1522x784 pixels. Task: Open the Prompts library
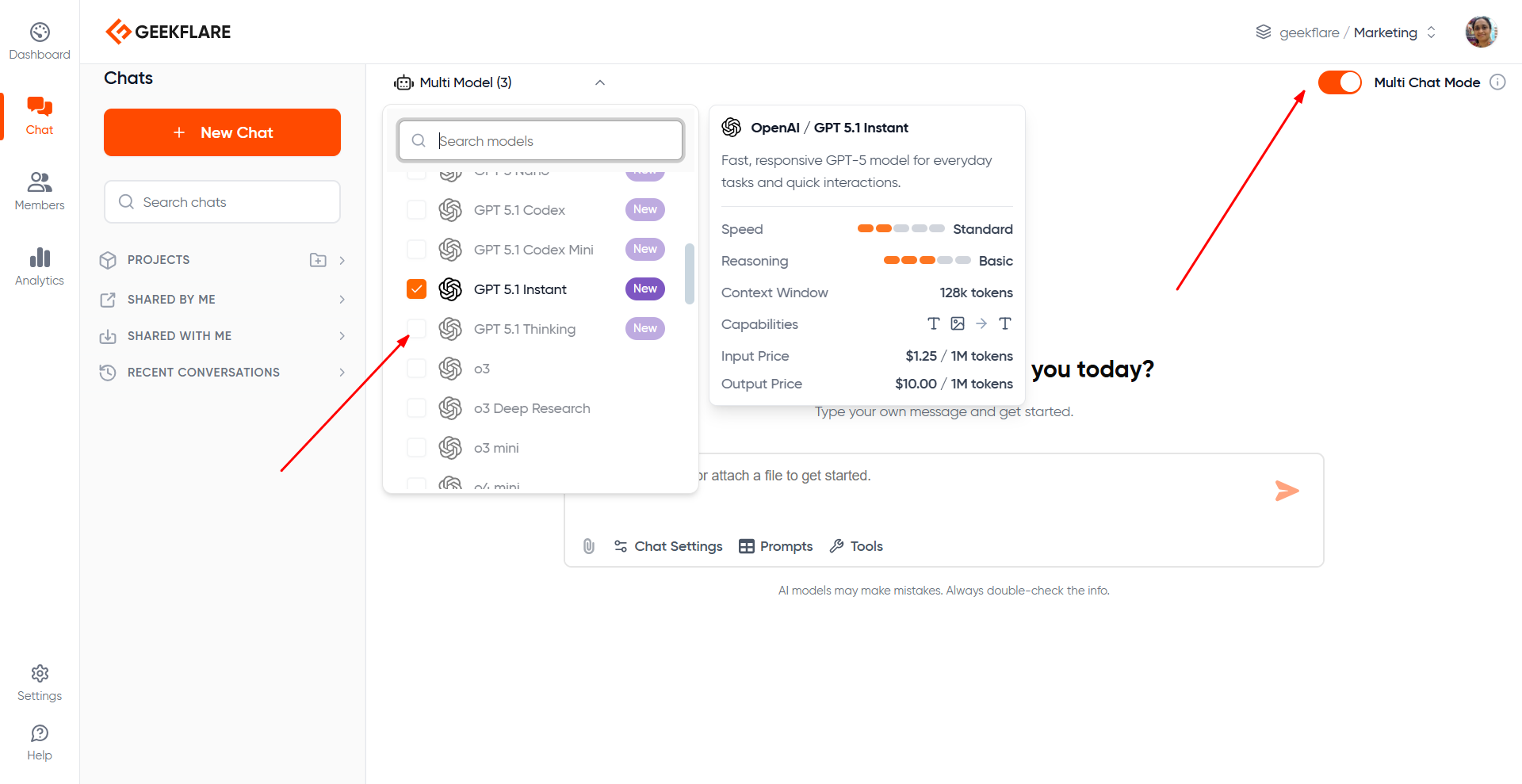[776, 546]
